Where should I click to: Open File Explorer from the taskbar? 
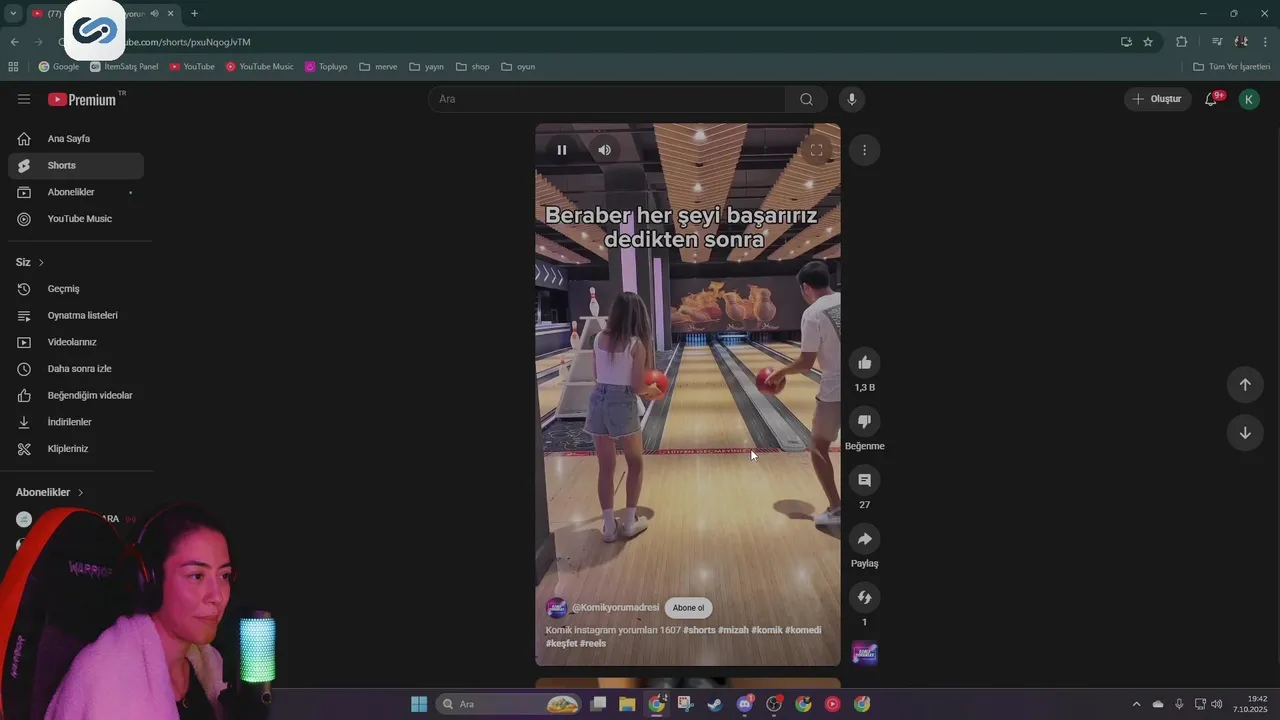(627, 704)
